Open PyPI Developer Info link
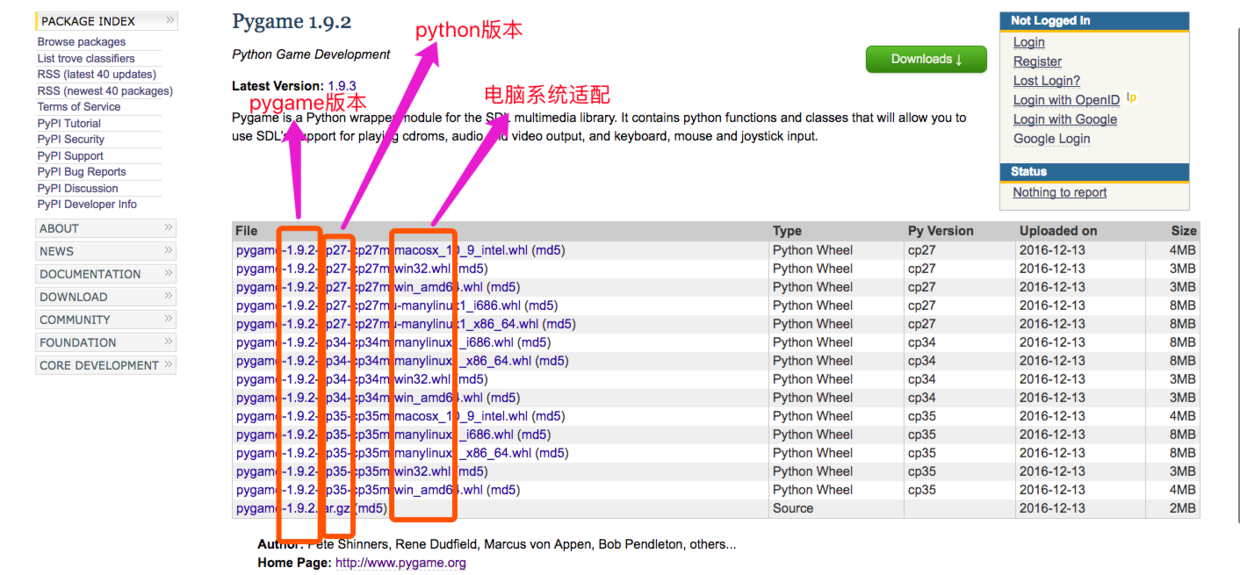The image size is (1240, 575). [87, 204]
